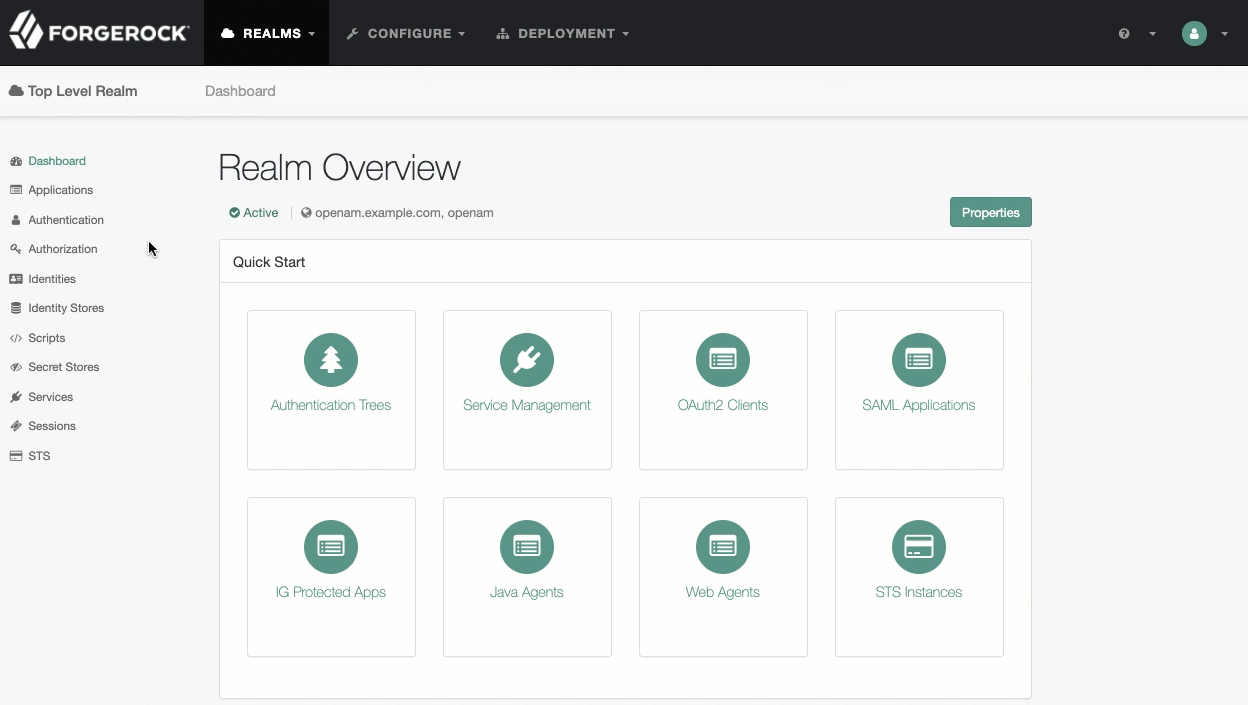Open Sessions in the sidebar
The image size is (1248, 705).
(x=52, y=426)
